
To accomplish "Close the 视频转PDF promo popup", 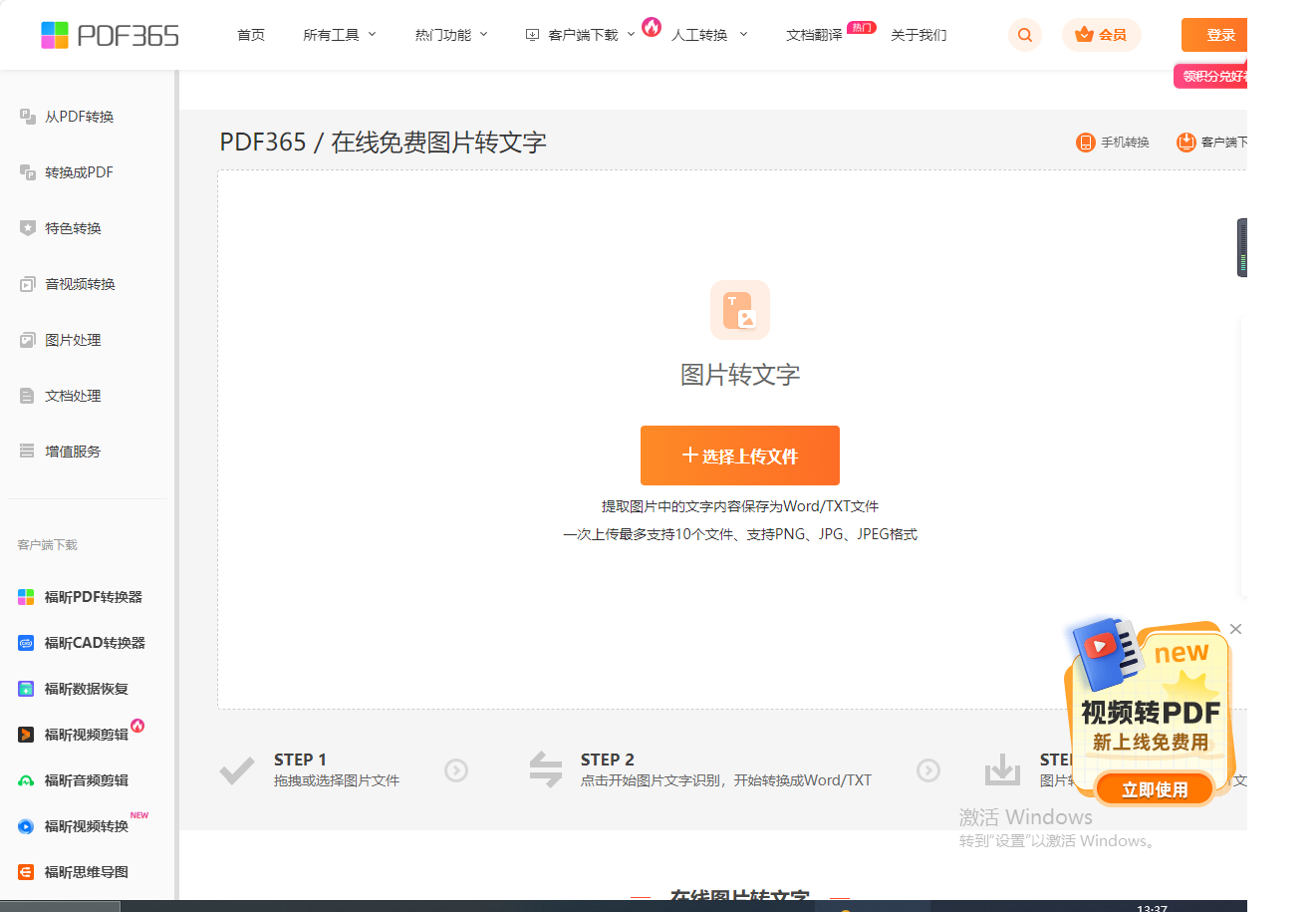I will 1235,629.
